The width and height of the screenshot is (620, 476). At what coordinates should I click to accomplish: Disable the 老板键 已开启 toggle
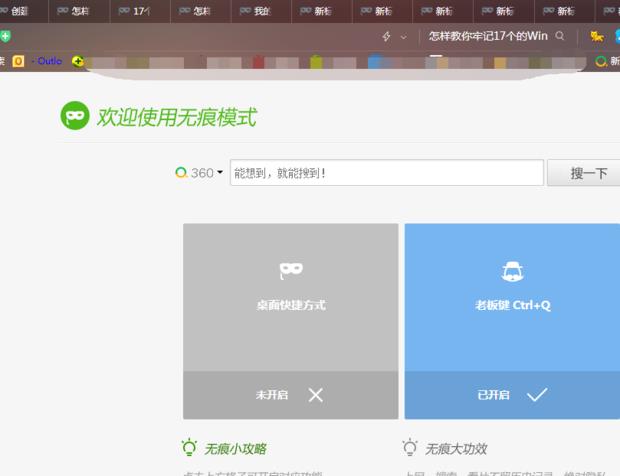(x=512, y=395)
